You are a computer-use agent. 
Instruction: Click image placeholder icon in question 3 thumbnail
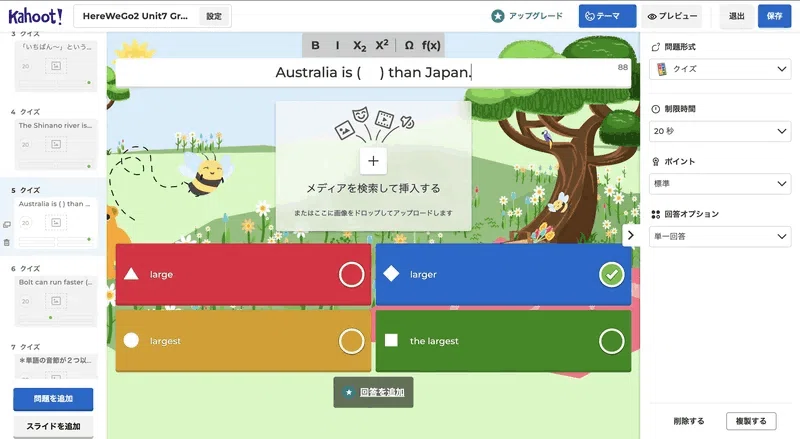tap(56, 66)
